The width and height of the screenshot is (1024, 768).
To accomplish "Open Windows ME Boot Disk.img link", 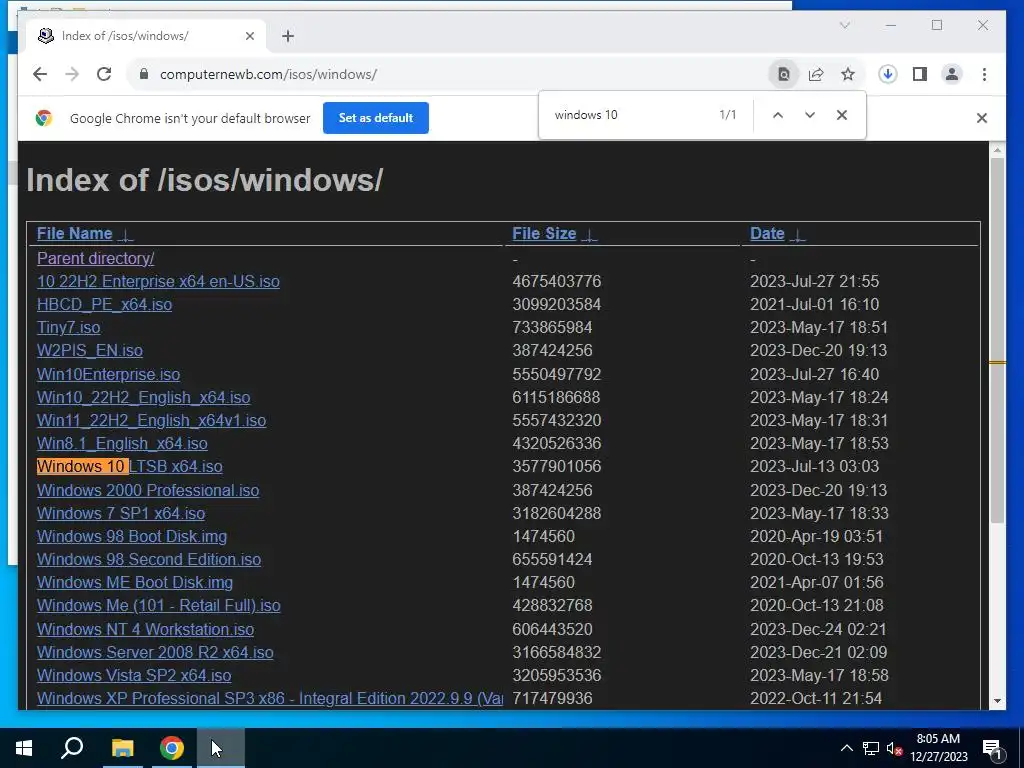I will point(135,583).
